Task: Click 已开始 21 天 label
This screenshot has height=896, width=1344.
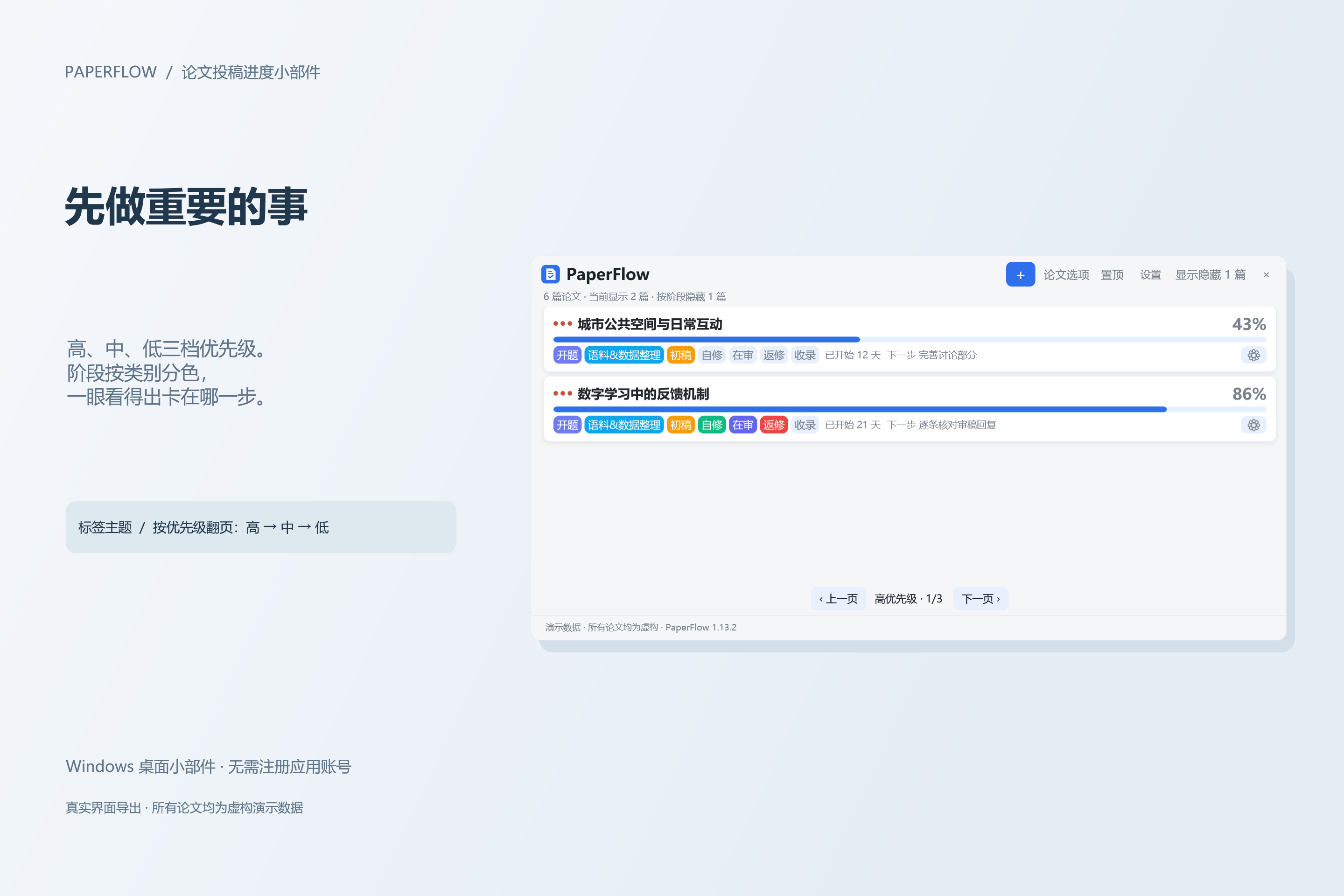Action: (x=853, y=425)
